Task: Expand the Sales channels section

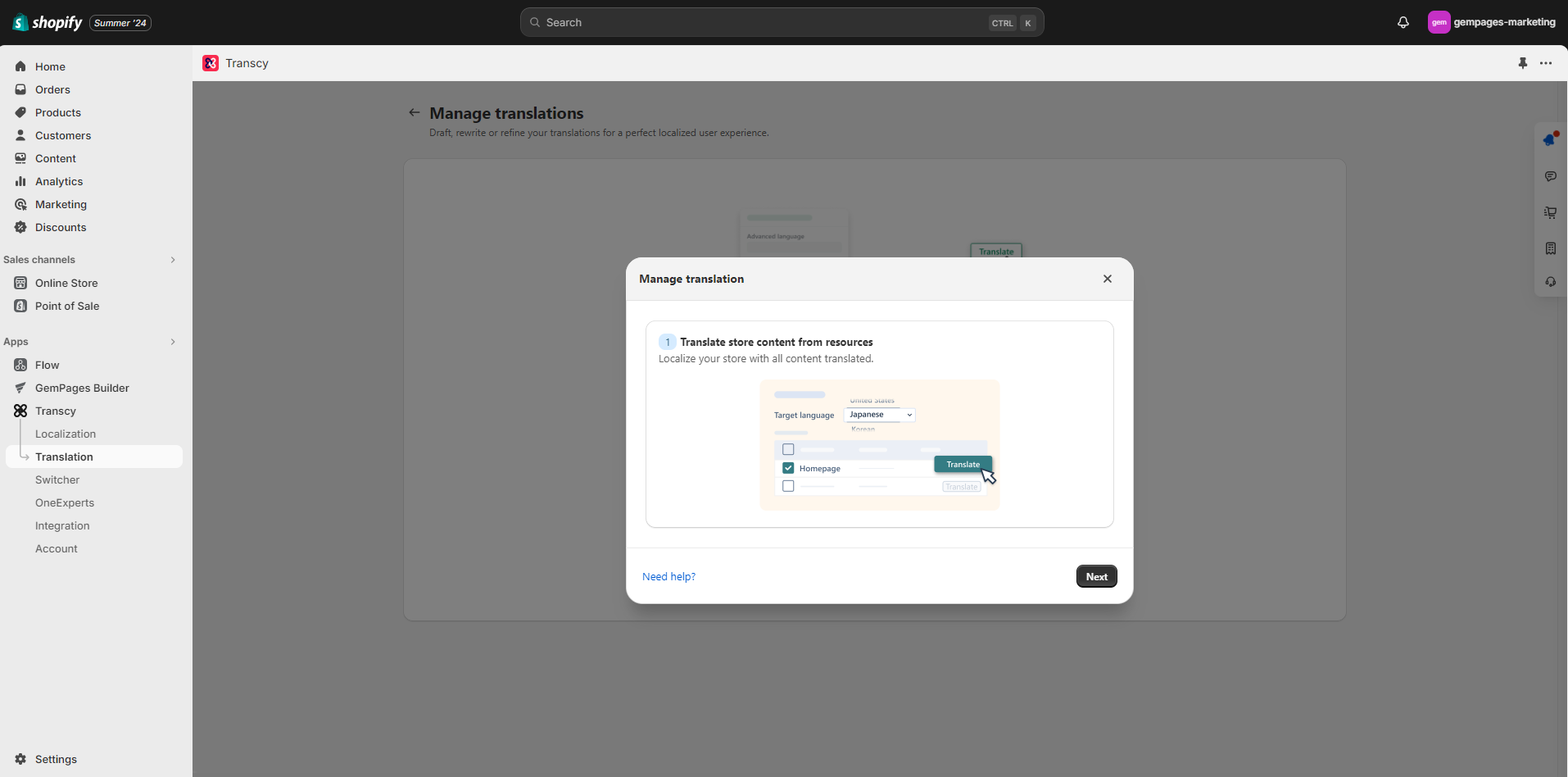Action: [173, 260]
